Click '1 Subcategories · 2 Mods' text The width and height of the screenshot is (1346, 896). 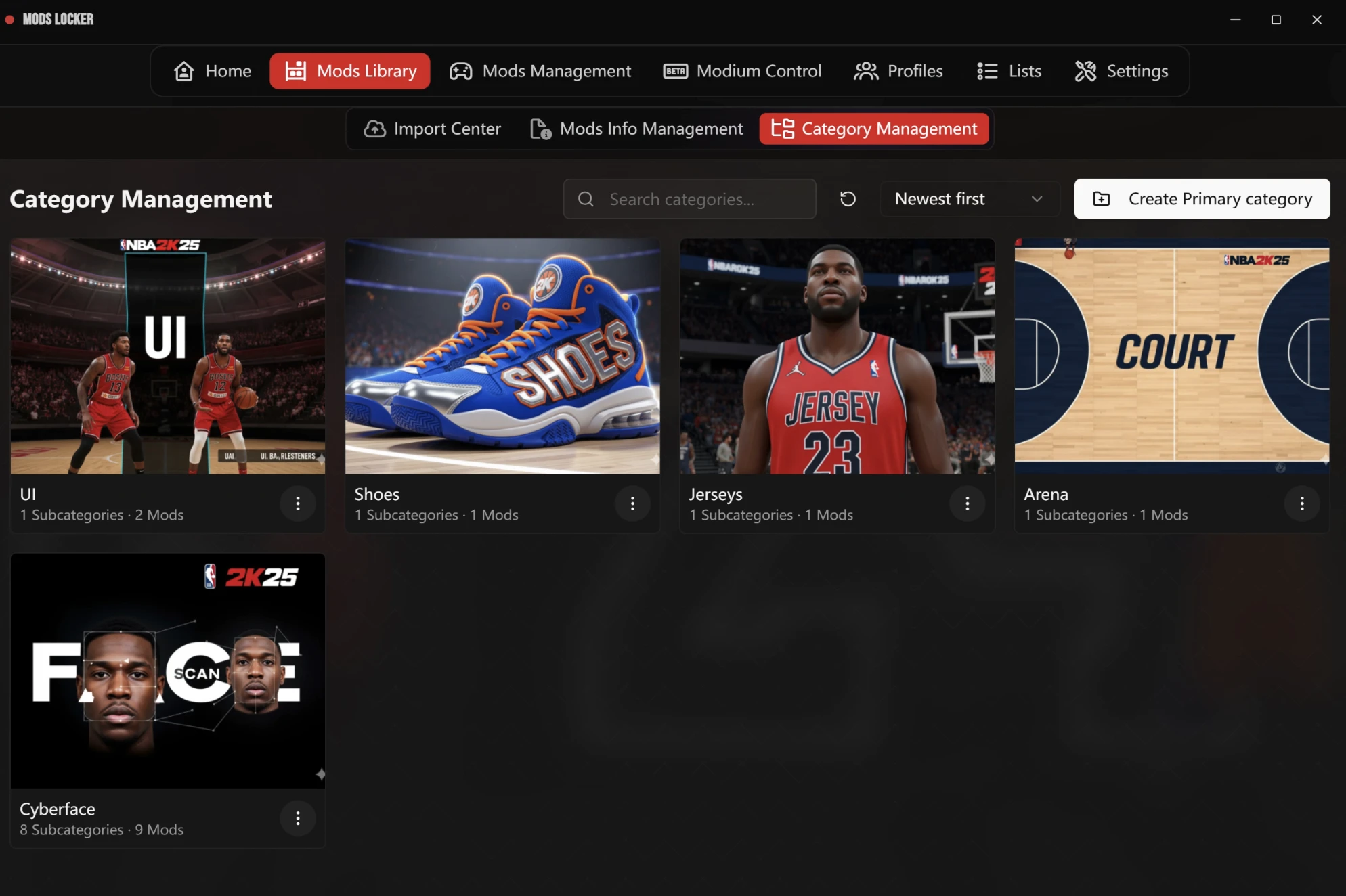102,515
